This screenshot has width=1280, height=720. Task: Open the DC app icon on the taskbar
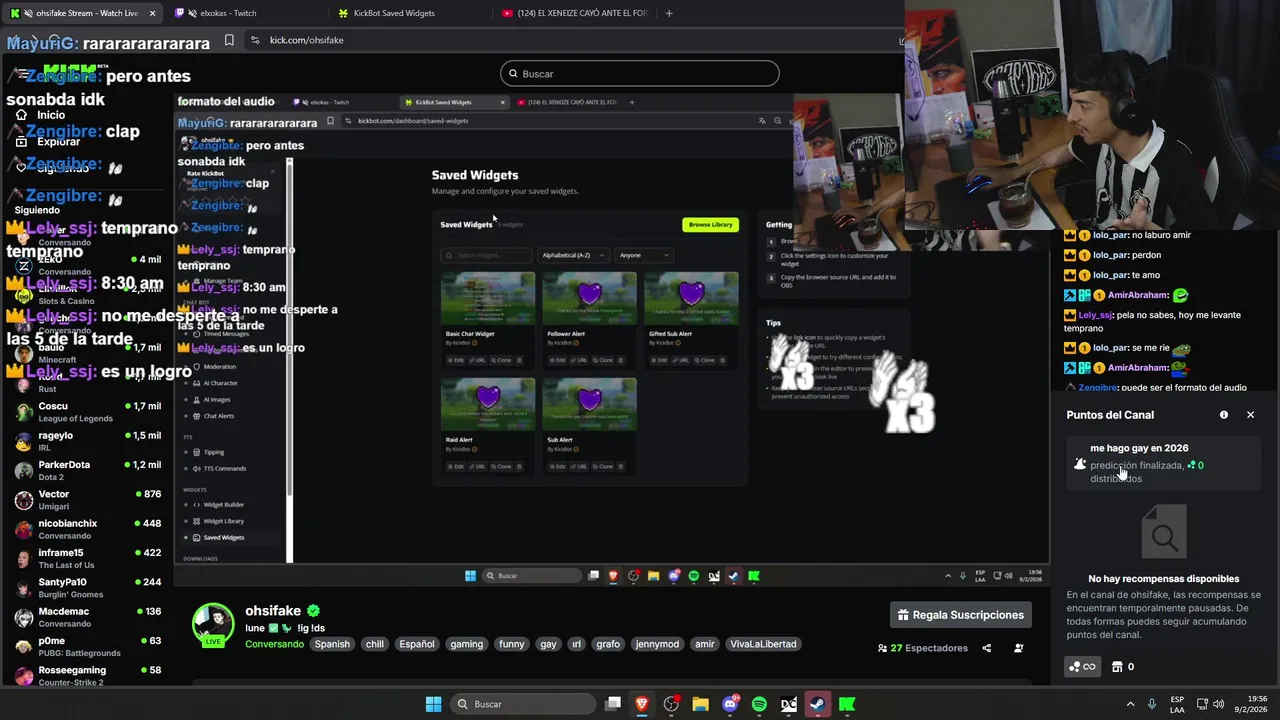788,704
